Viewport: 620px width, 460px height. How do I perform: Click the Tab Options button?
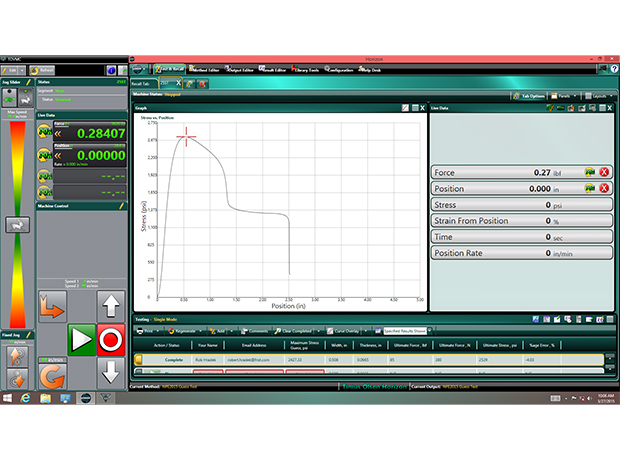pyautogui.click(x=529, y=96)
